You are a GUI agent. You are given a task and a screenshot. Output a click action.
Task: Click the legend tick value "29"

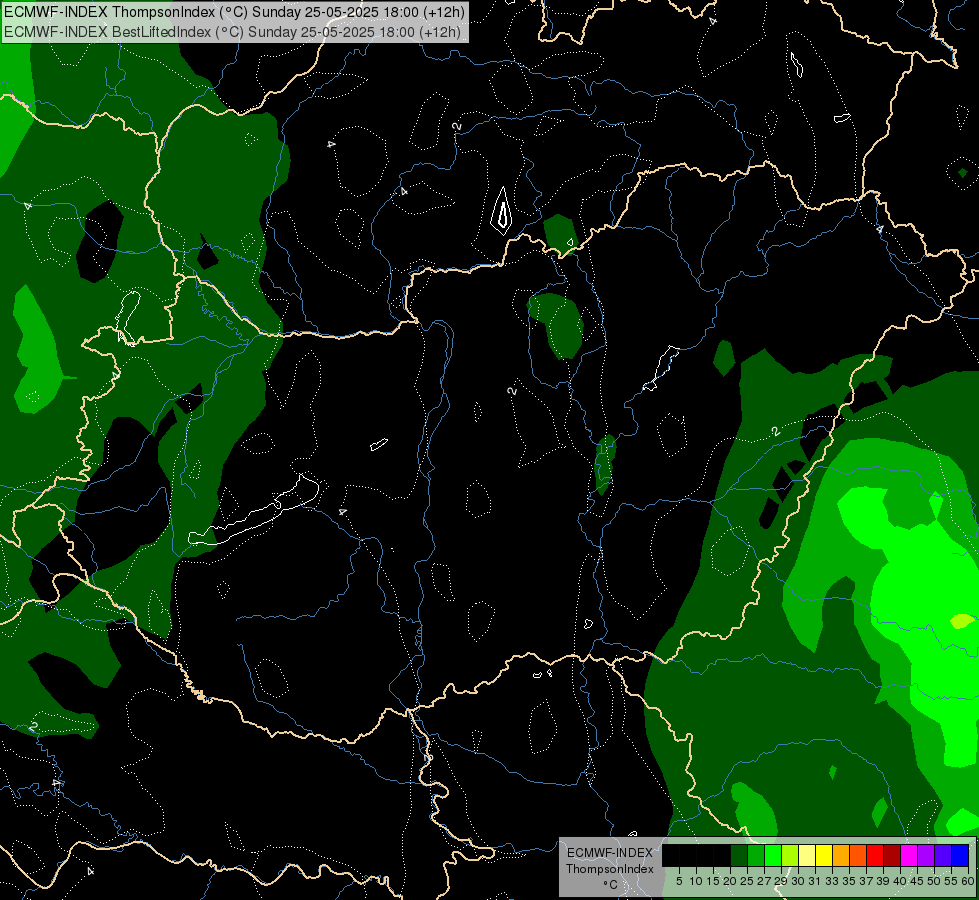(781, 881)
